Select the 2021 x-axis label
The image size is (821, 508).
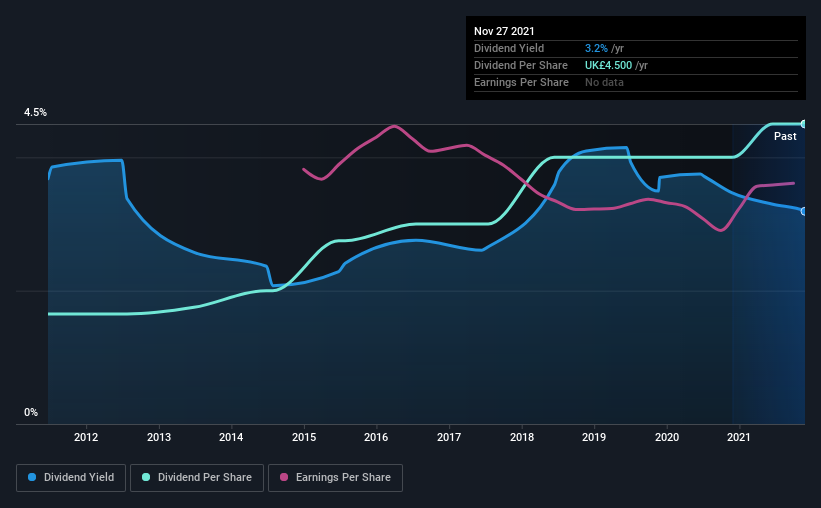(x=739, y=437)
